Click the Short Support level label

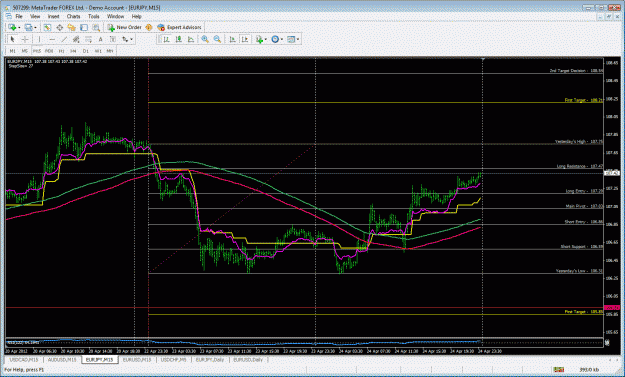[582, 247]
